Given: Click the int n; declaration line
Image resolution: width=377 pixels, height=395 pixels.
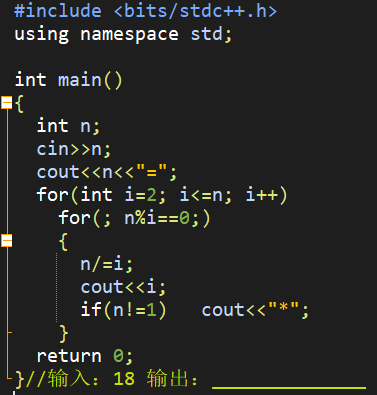Looking at the screenshot, I should 68,126.
